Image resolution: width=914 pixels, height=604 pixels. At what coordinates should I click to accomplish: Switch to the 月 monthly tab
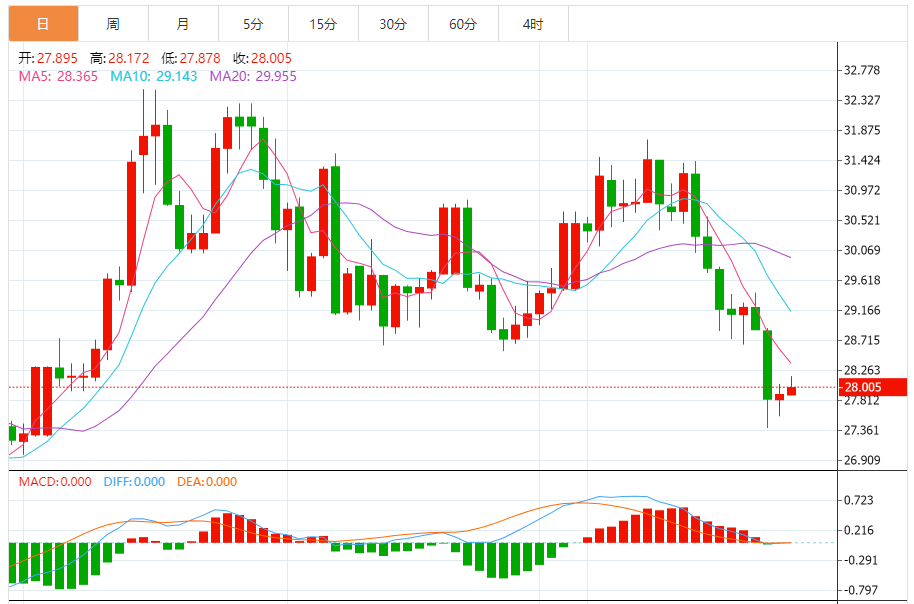point(184,24)
